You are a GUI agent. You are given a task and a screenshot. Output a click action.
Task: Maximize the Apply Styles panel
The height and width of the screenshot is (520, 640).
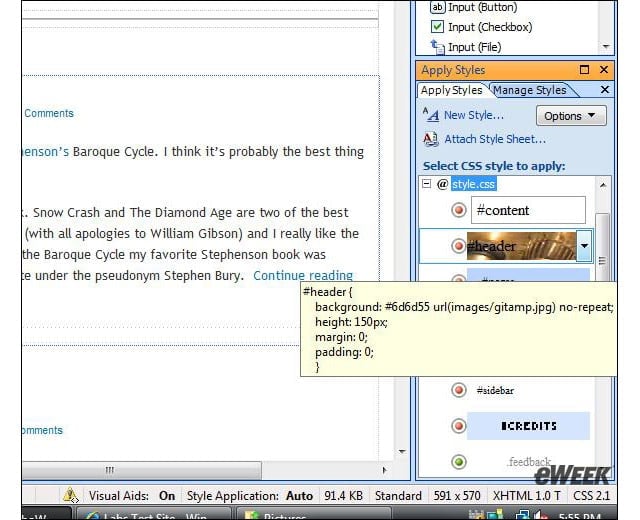[x=584, y=70]
